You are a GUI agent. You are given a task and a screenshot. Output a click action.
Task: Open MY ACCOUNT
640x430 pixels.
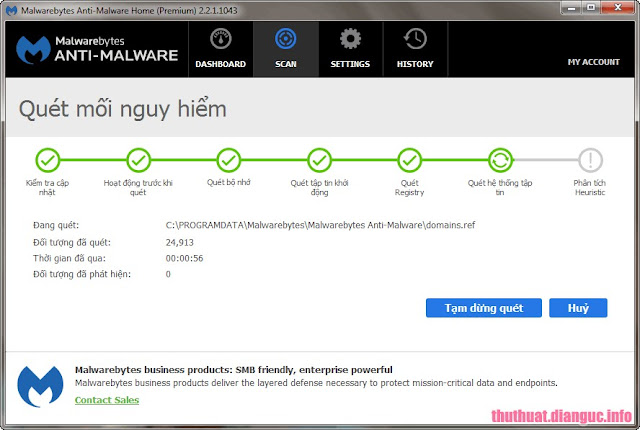(x=593, y=62)
